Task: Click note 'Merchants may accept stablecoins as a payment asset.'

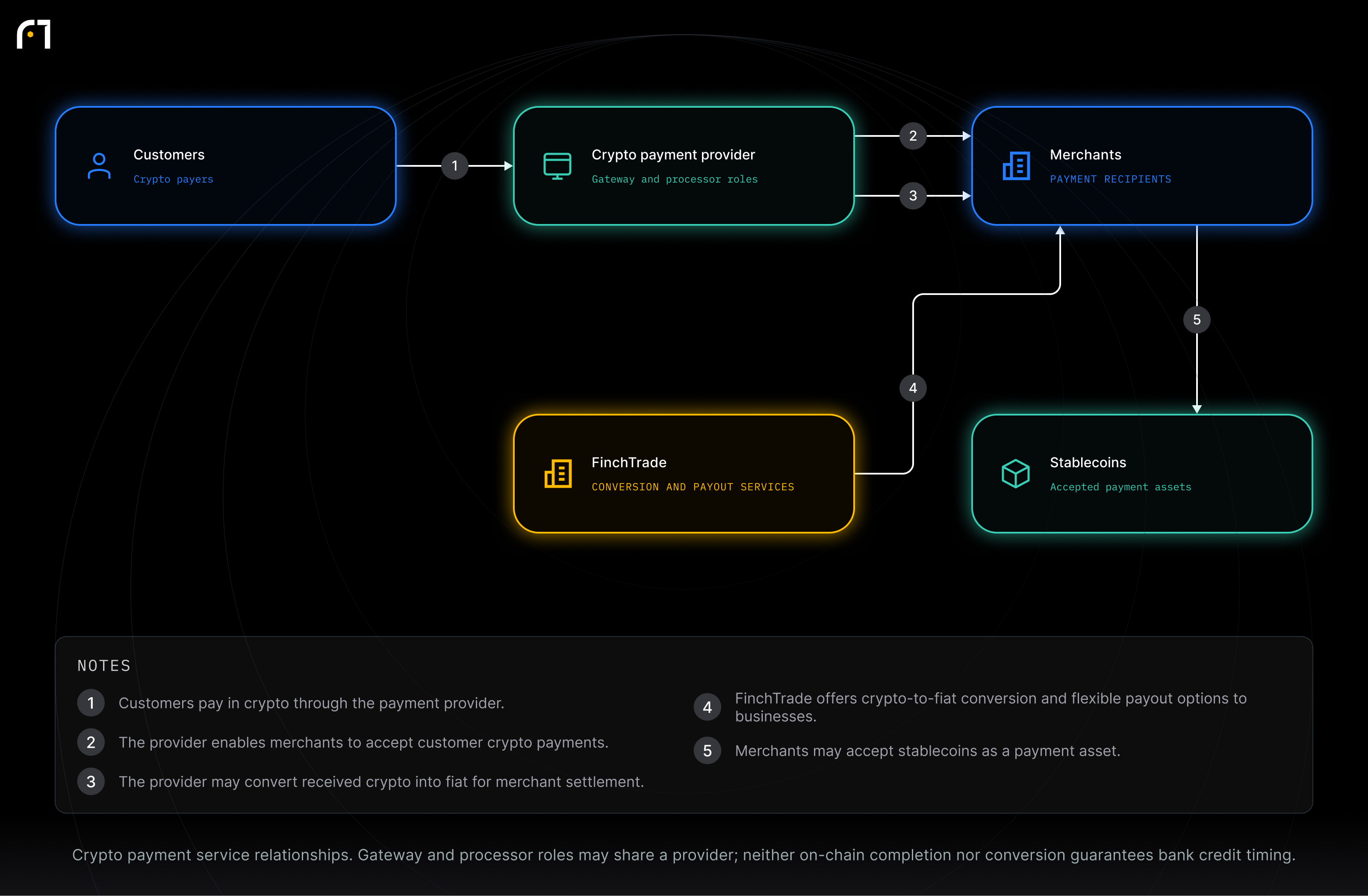Action: pyautogui.click(x=927, y=751)
